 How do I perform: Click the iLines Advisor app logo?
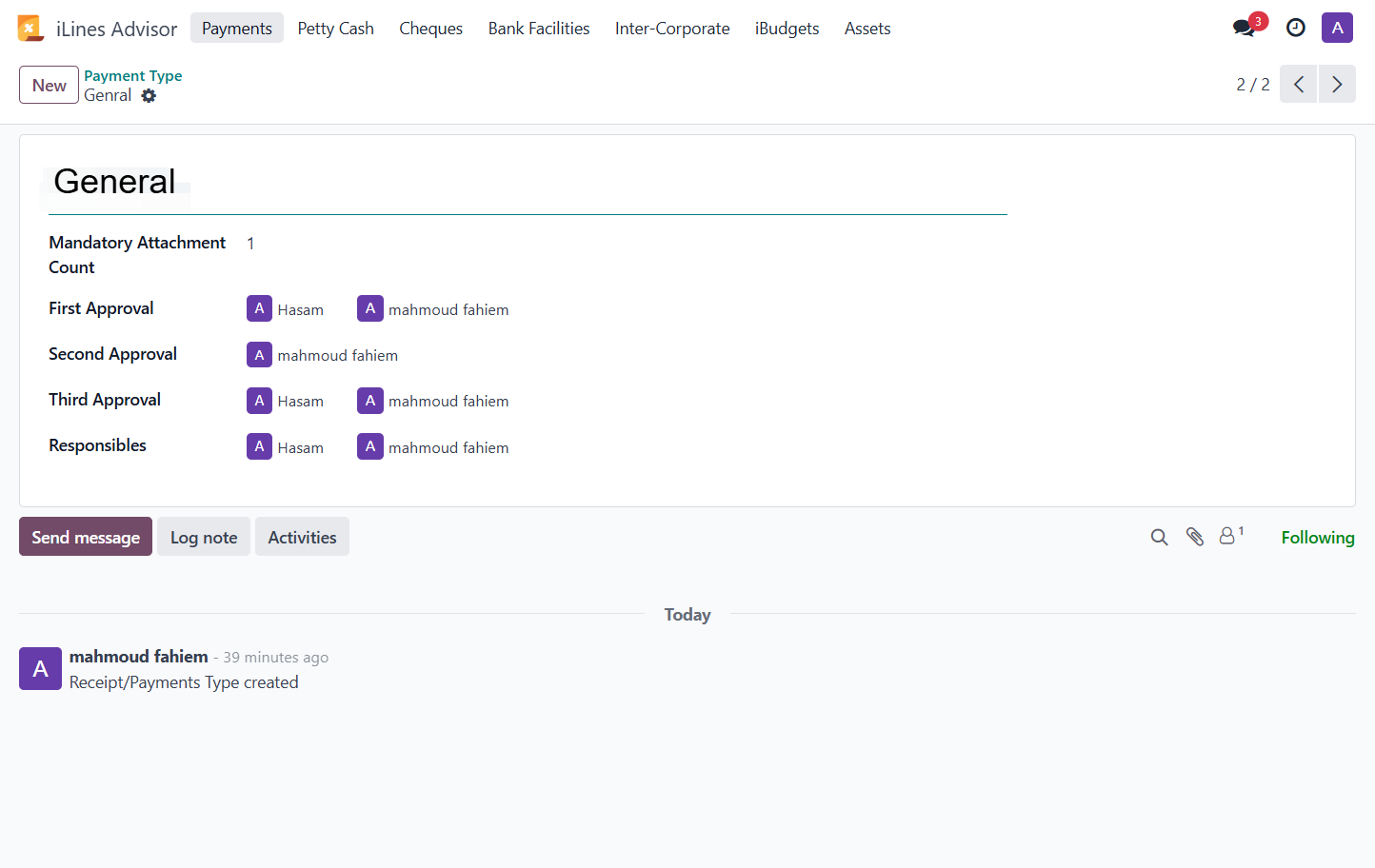[30, 29]
